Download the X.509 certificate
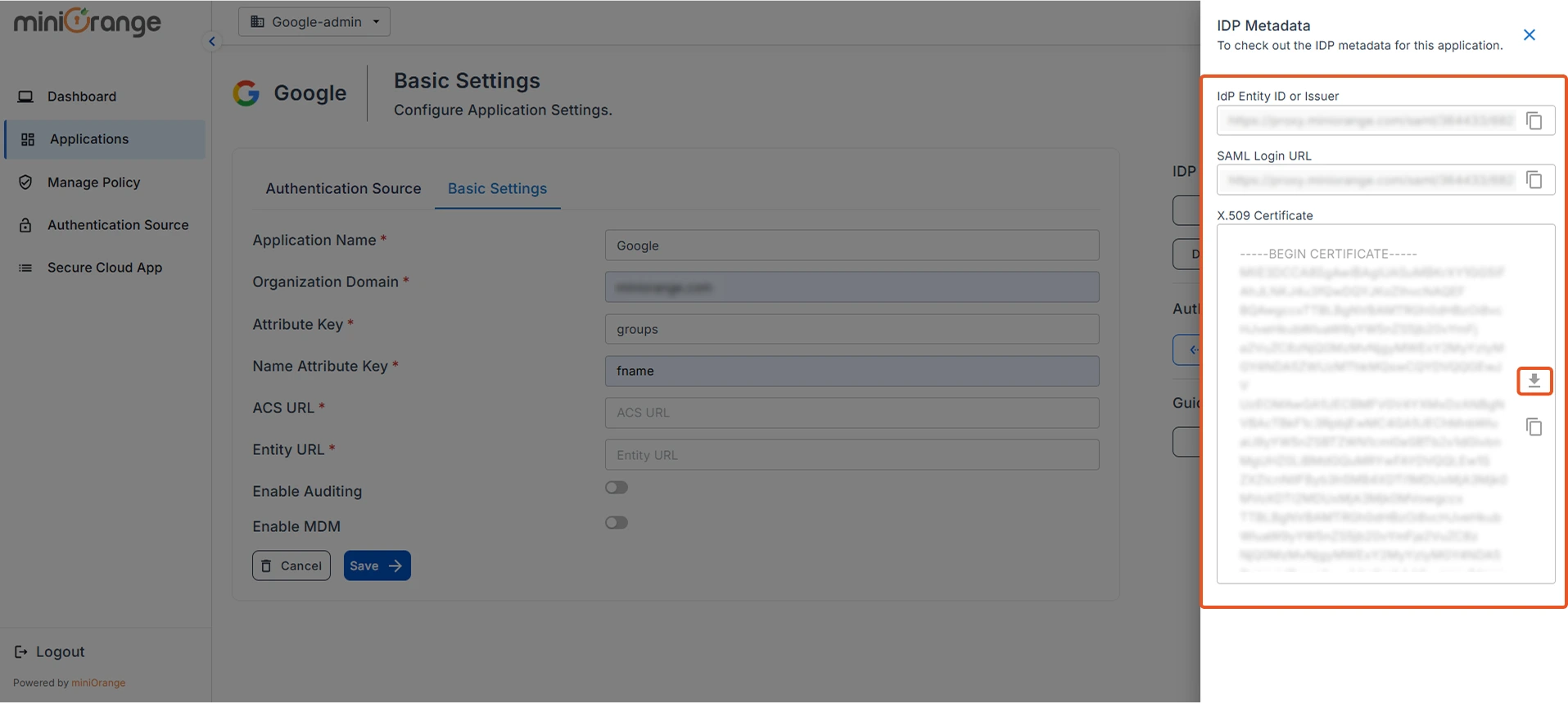Viewport: 1568px width, 703px height. (x=1534, y=381)
